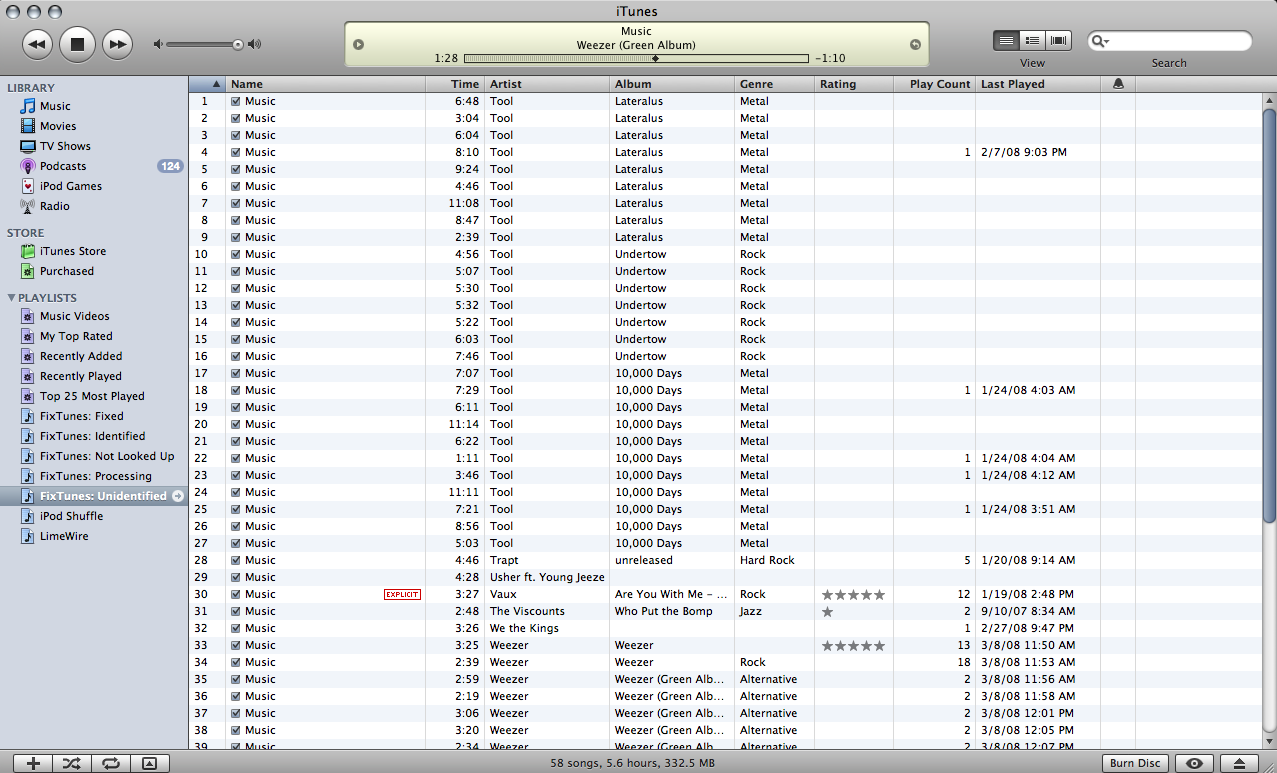Sort by Genre column header
Image resolution: width=1277 pixels, height=773 pixels.
click(x=774, y=84)
